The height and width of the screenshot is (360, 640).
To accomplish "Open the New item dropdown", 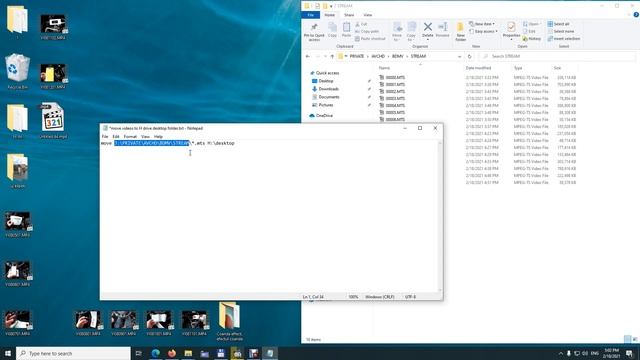I will coord(482,24).
